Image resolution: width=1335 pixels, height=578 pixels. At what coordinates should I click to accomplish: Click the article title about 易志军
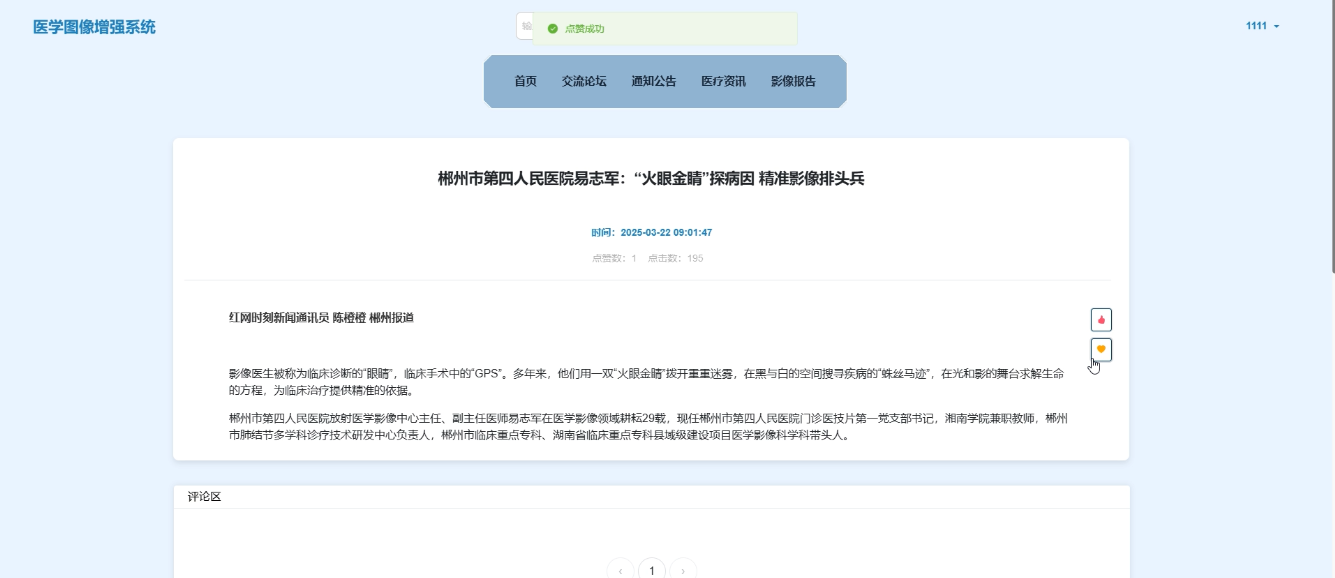click(x=651, y=179)
